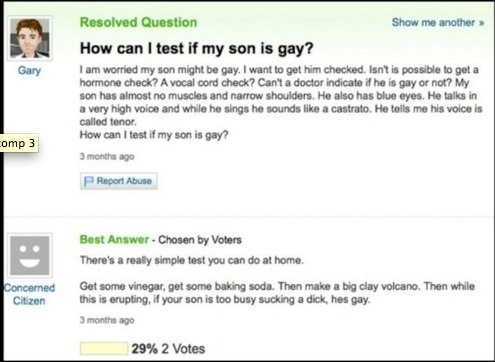Click the double-arrow after Show me another
The height and width of the screenshot is (362, 495).
click(481, 23)
